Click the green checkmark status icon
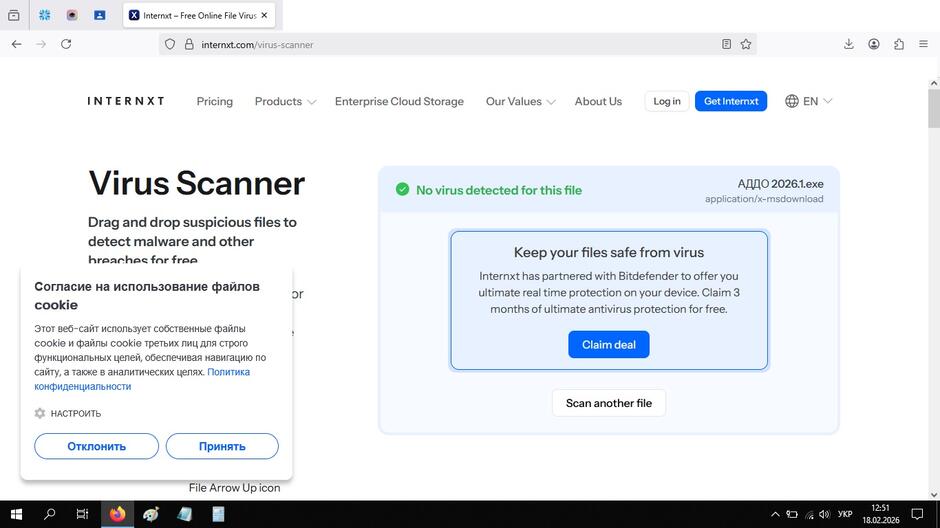This screenshot has height=528, width=940. (x=402, y=189)
